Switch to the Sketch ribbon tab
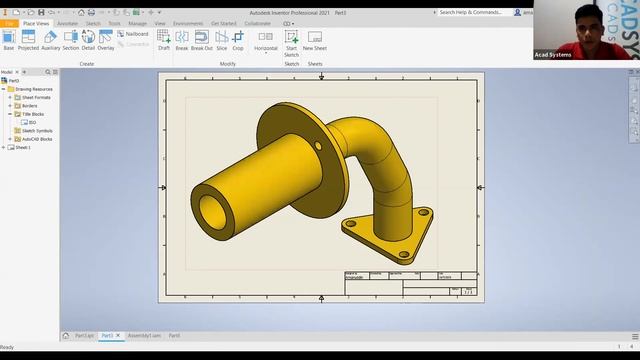This screenshot has height=360, width=640. (93, 24)
